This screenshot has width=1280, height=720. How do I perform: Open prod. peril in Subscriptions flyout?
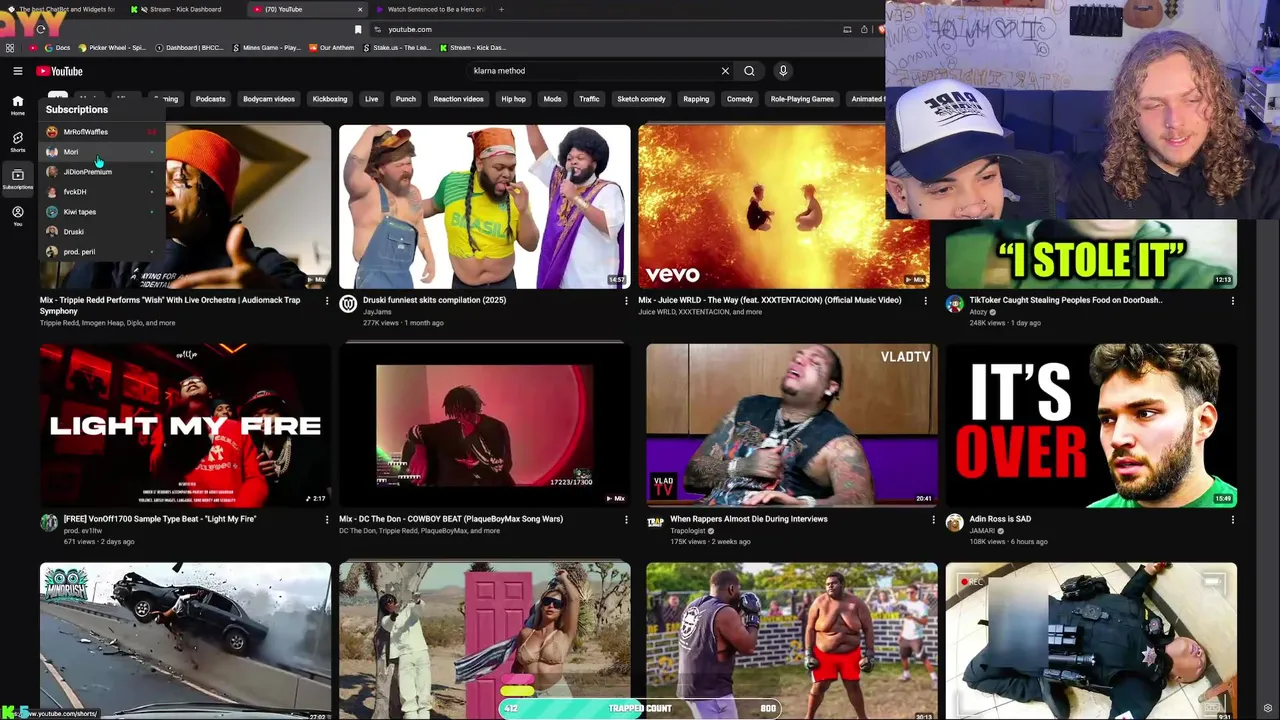click(x=101, y=252)
